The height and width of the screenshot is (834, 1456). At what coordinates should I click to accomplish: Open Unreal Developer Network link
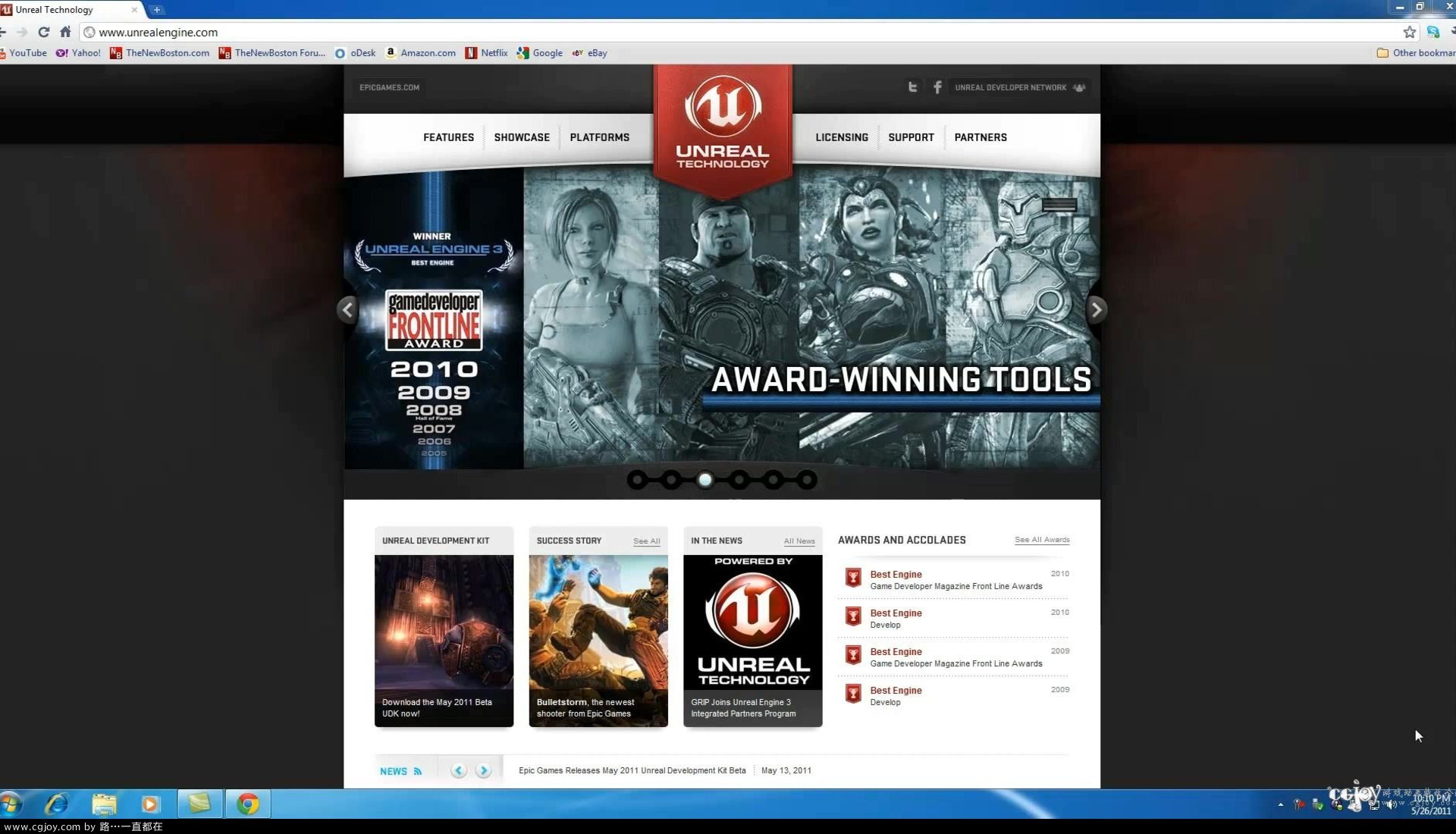click(x=1020, y=87)
